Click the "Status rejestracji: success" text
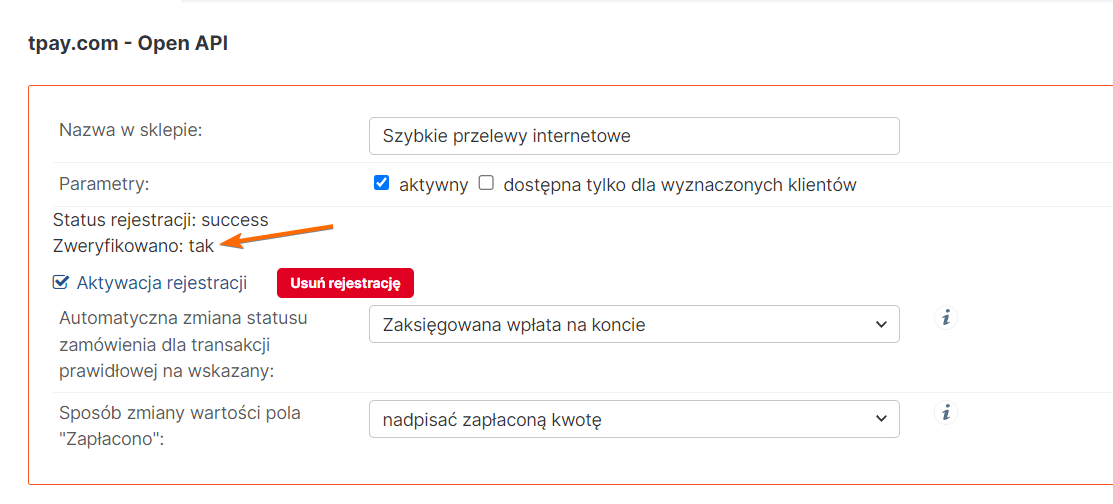This screenshot has width=1113, height=504. point(160,220)
